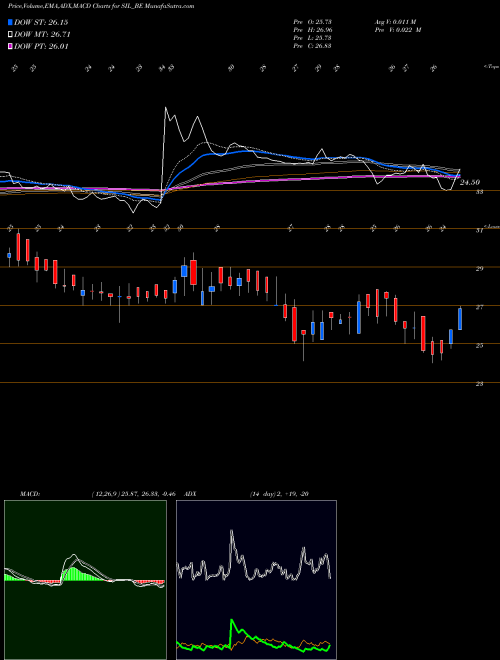Click the 'ADX' panel label

pyautogui.click(x=191, y=494)
